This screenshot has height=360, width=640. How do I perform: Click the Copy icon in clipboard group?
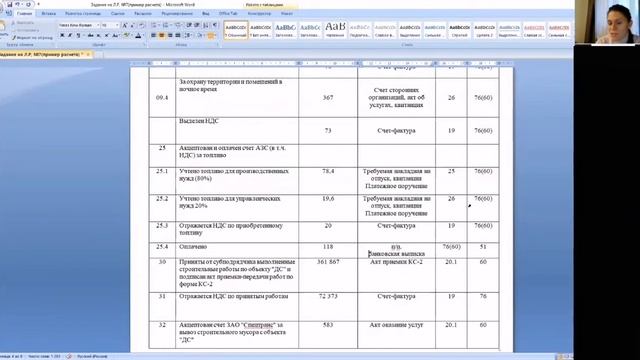coord(13,30)
